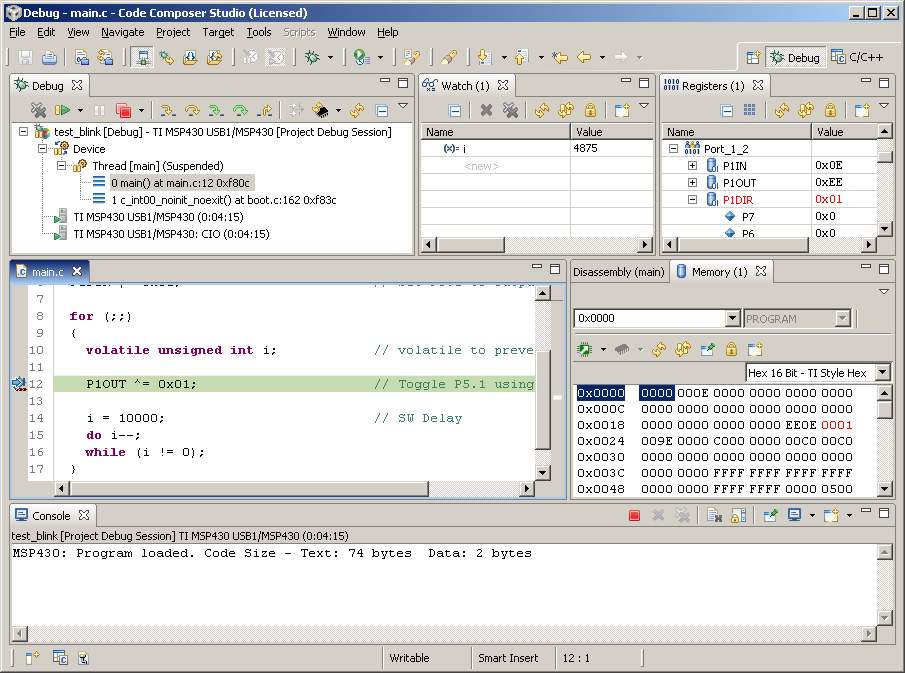Click the green Debug bug icon in main toolbar

pos(312,57)
